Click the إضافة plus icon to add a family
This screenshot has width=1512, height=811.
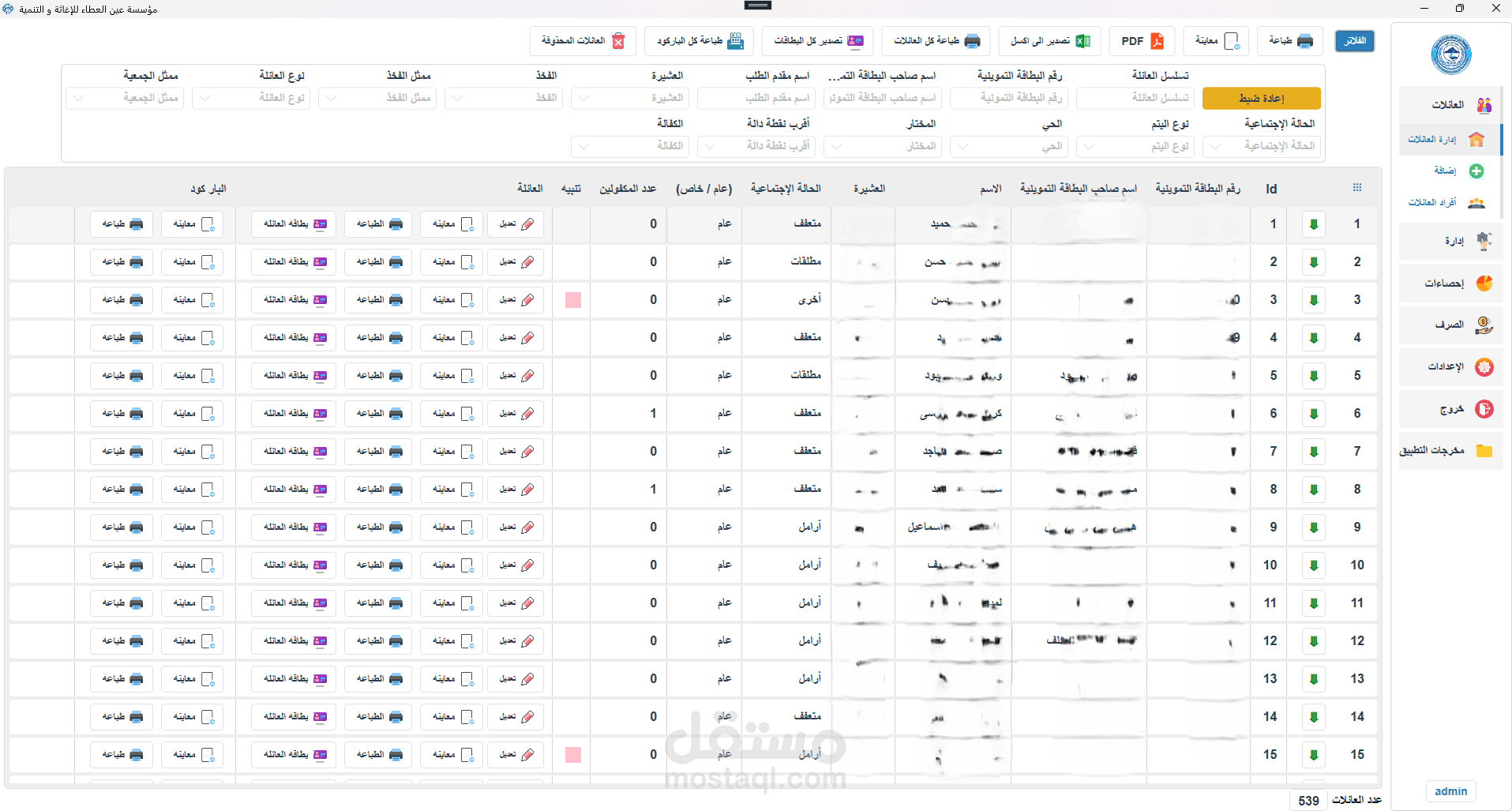(x=1476, y=171)
